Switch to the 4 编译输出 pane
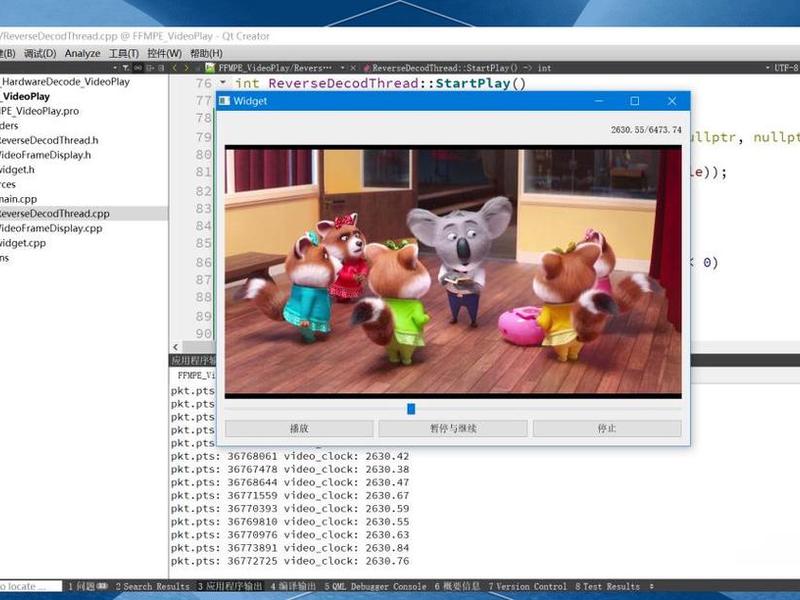The width and height of the screenshot is (800, 600). [x=293, y=586]
